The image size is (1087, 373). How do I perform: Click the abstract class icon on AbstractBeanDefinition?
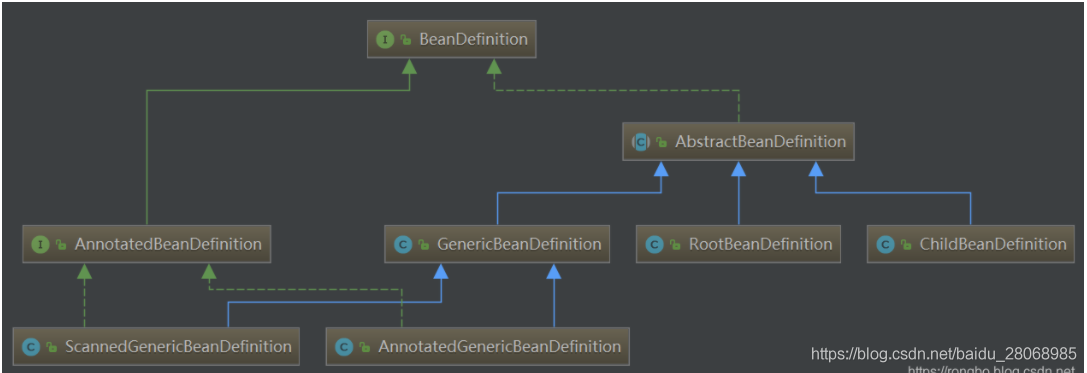[640, 142]
